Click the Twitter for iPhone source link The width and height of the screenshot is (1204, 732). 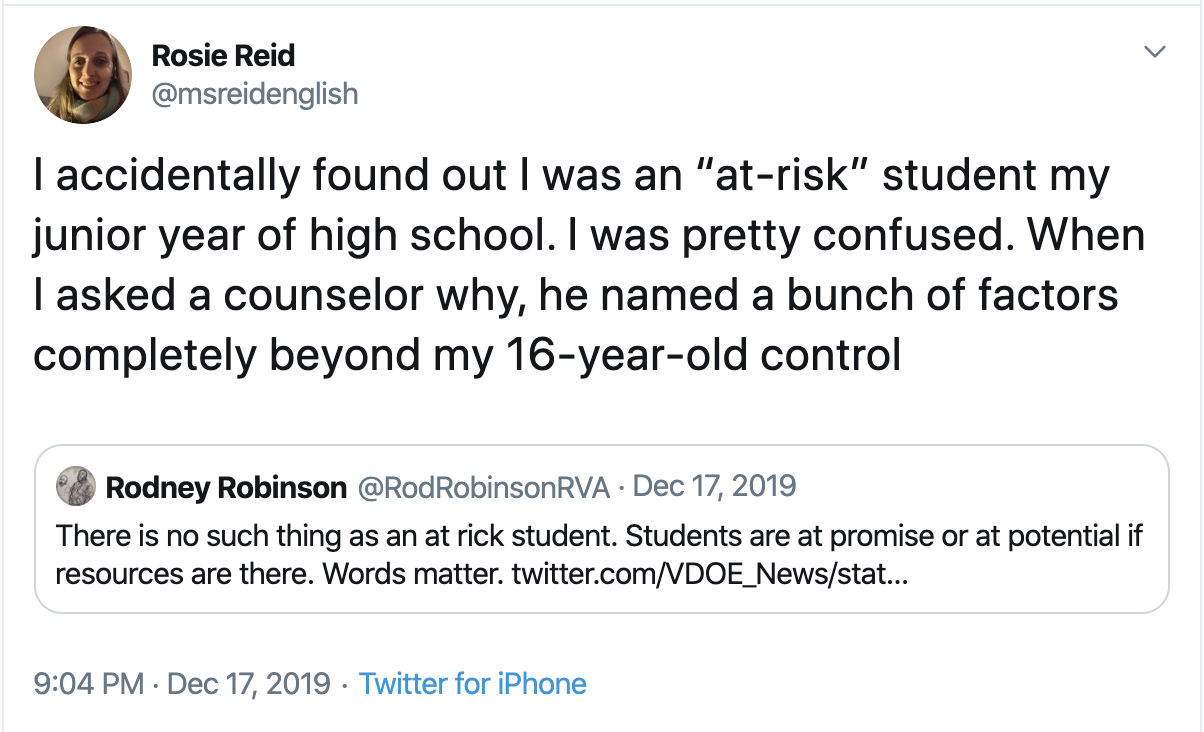[472, 684]
